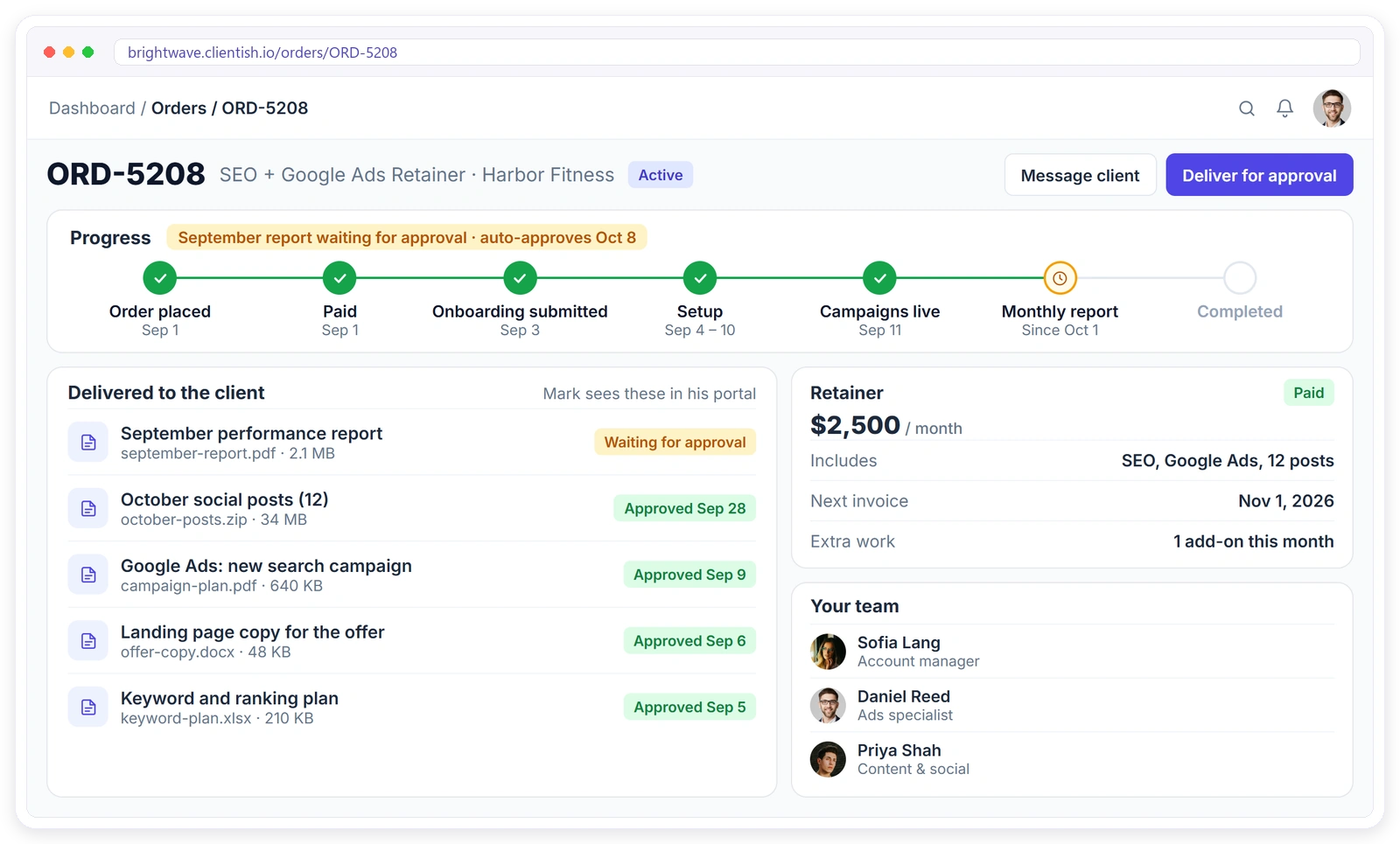Screen dimensions: 1400x844
Task: Open Daniel Reed's avatar
Action: click(828, 705)
